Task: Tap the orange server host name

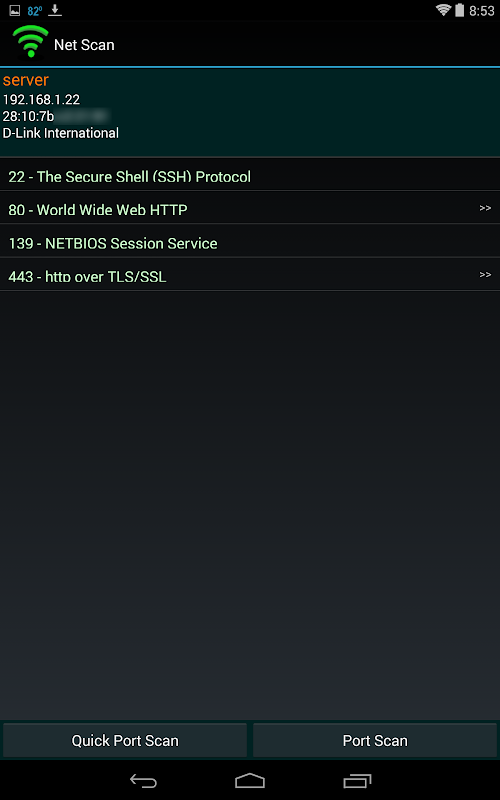Action: pyautogui.click(x=26, y=80)
